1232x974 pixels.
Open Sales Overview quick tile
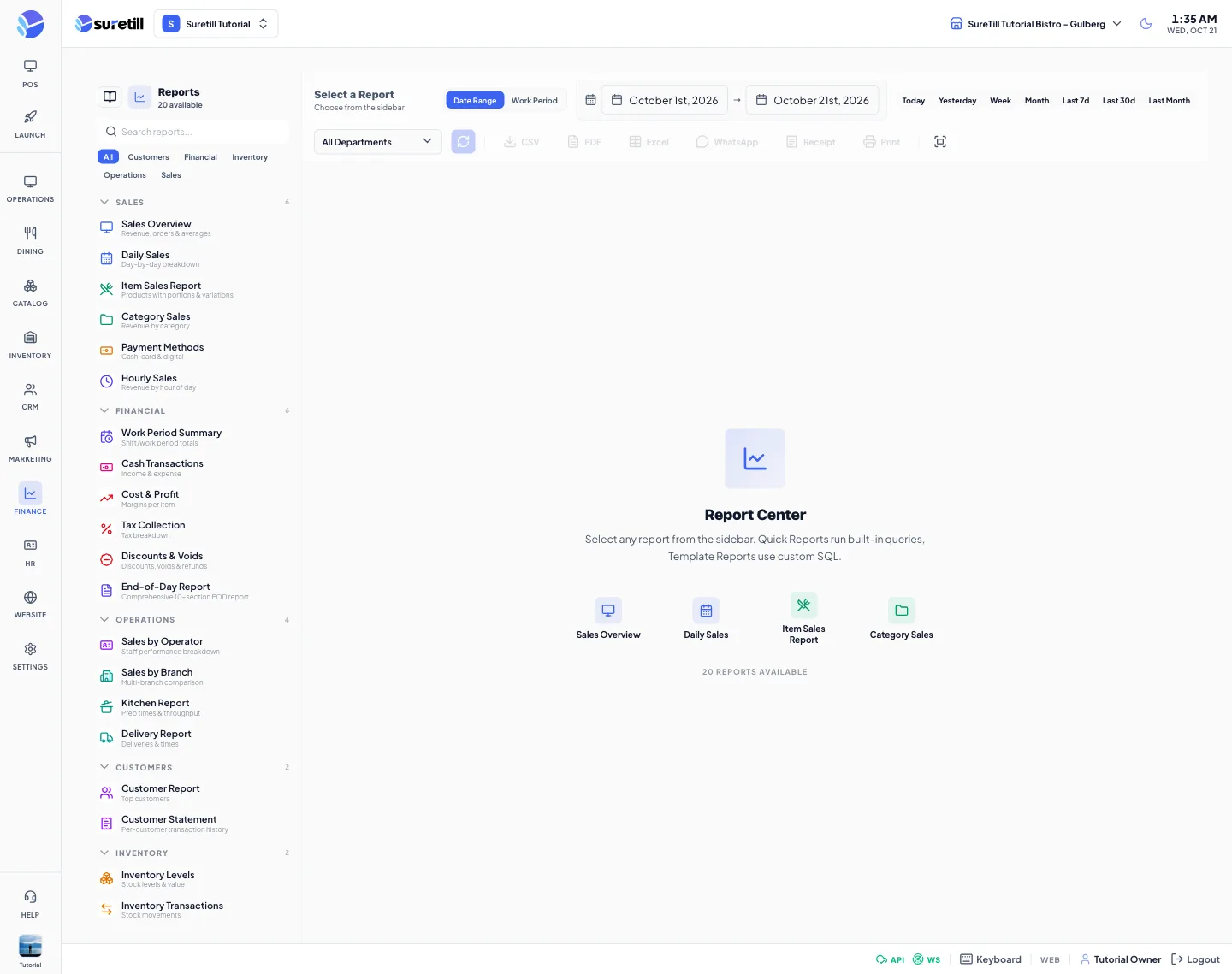(608, 618)
